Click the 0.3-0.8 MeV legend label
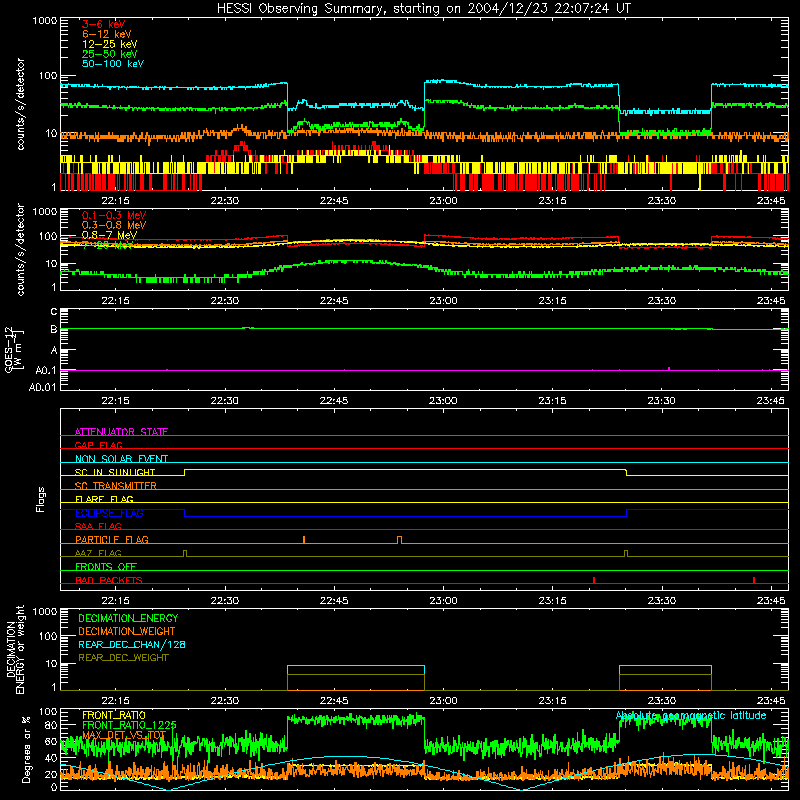This screenshot has width=800, height=800. (x=114, y=225)
